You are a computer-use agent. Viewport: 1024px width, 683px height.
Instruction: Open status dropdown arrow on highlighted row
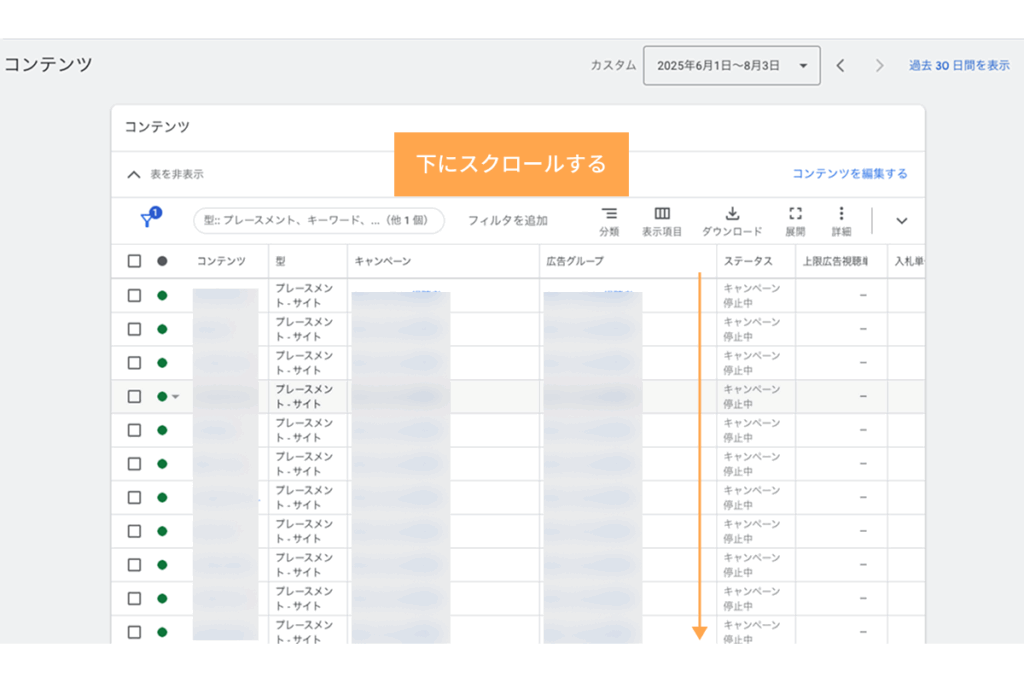[x=176, y=396]
